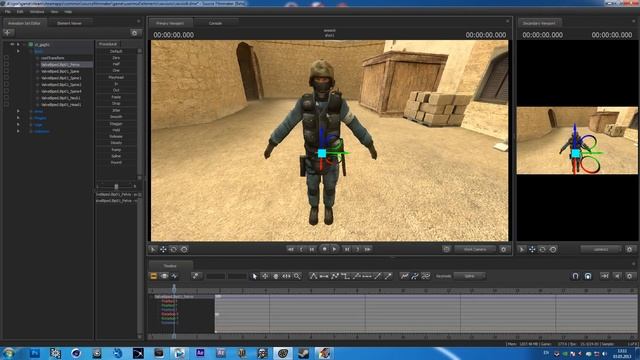Pick move manipulator under primary viewport
The width and height of the screenshot is (640, 360).
(x=163, y=249)
